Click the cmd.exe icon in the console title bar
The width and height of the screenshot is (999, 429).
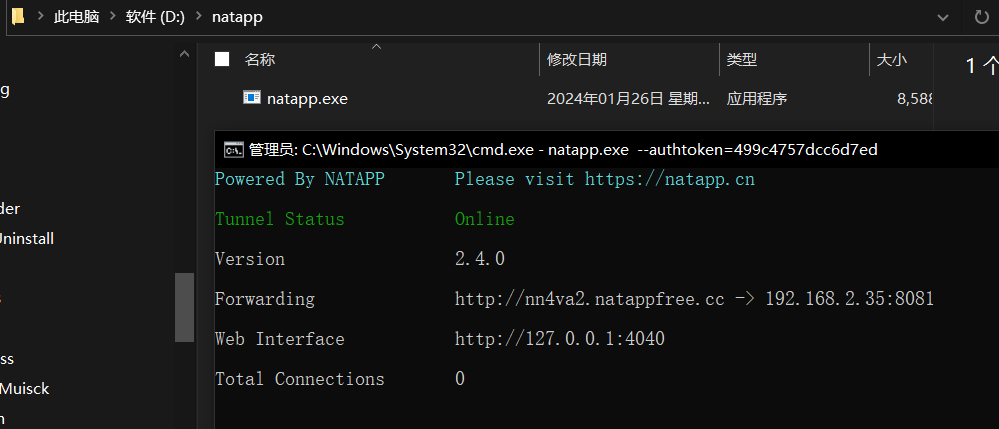point(233,150)
